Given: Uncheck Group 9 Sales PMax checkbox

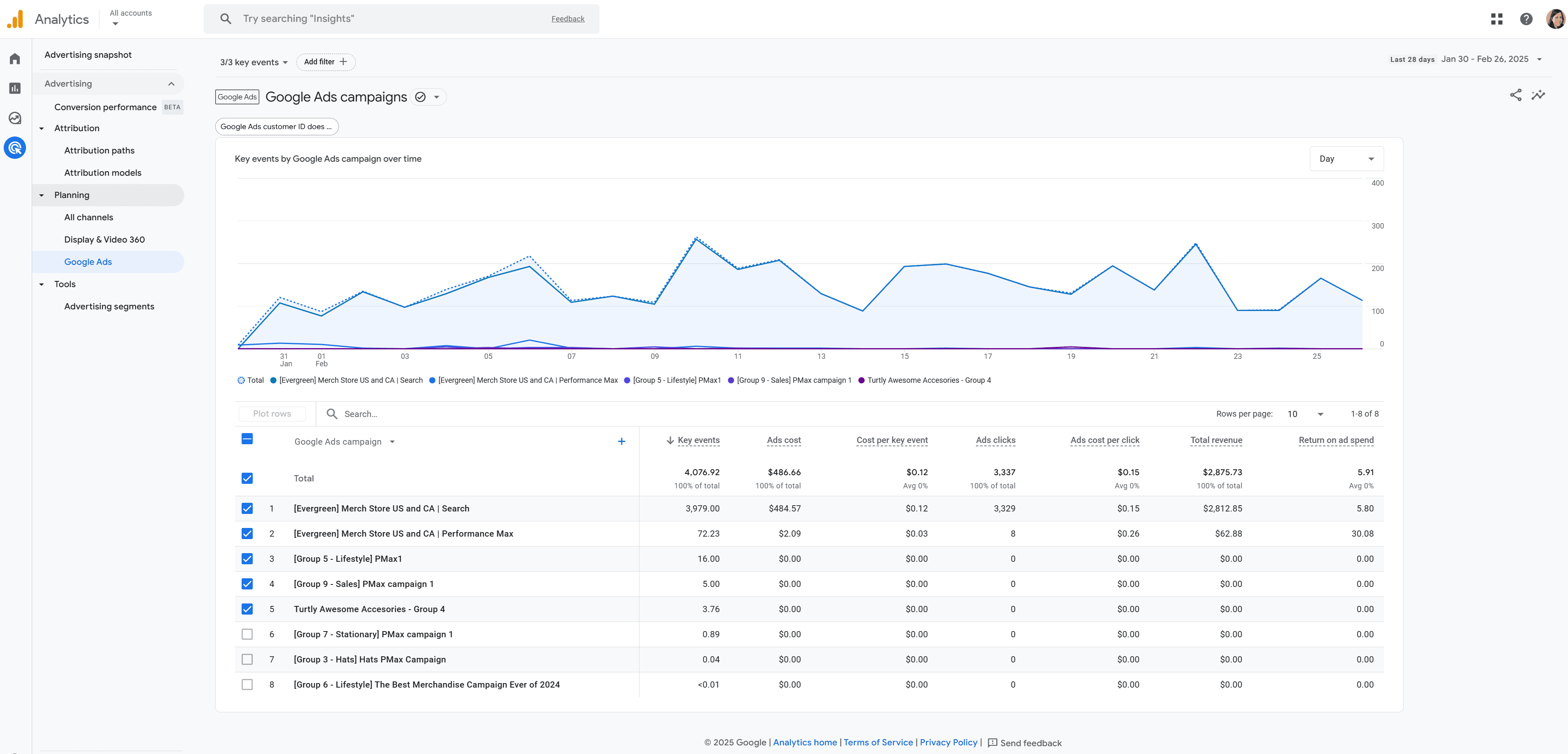Looking at the screenshot, I should click(x=247, y=584).
